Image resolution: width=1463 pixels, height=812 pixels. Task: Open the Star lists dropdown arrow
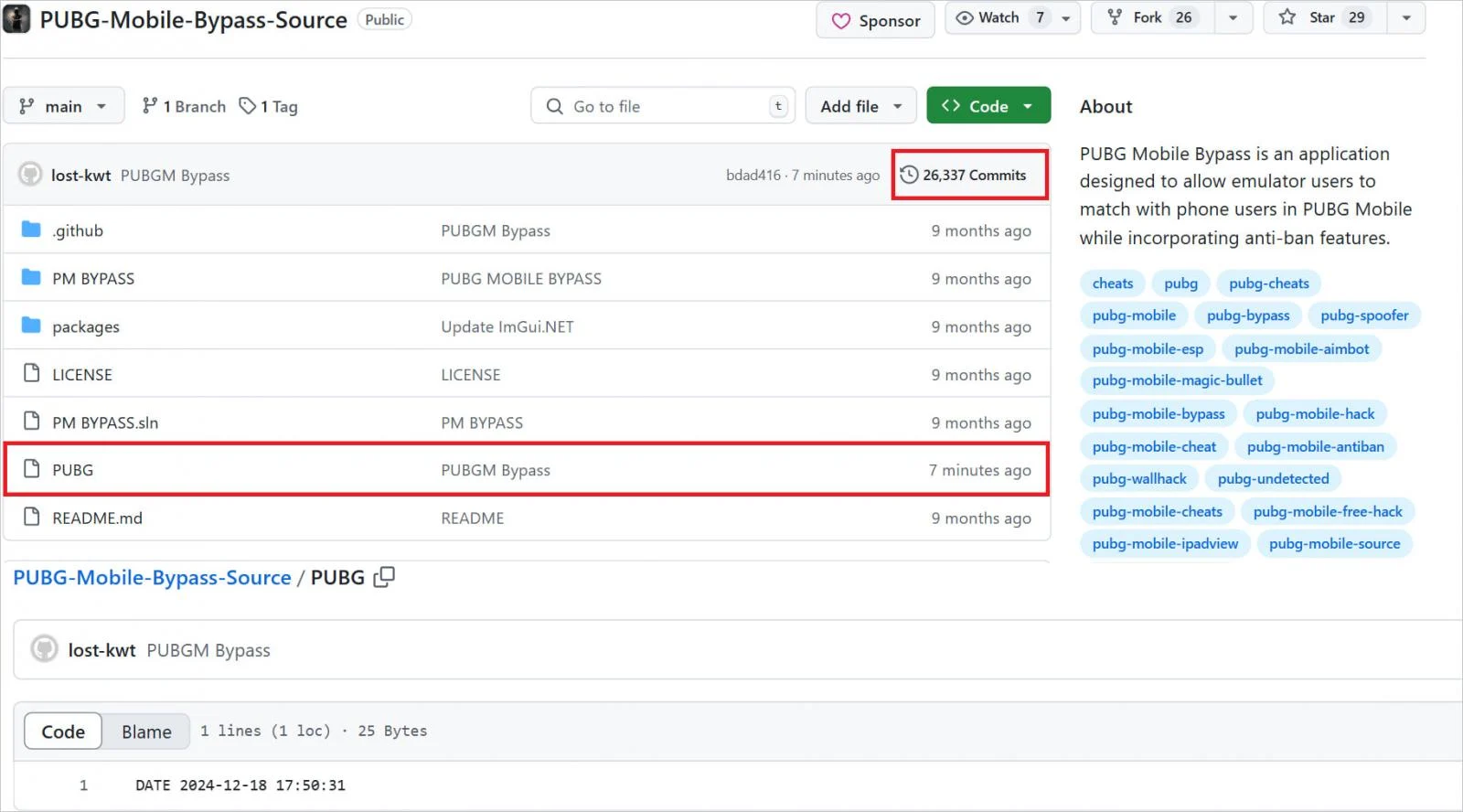(1406, 17)
